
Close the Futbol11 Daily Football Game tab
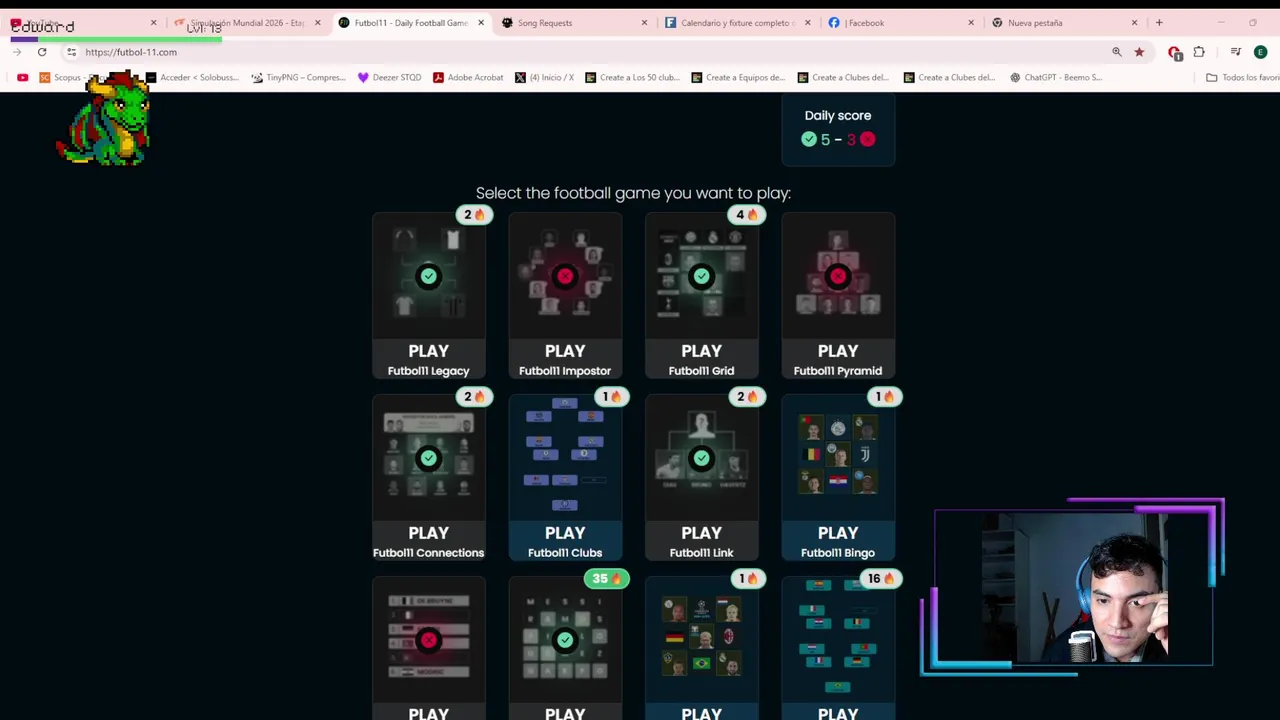pyautogui.click(x=480, y=22)
